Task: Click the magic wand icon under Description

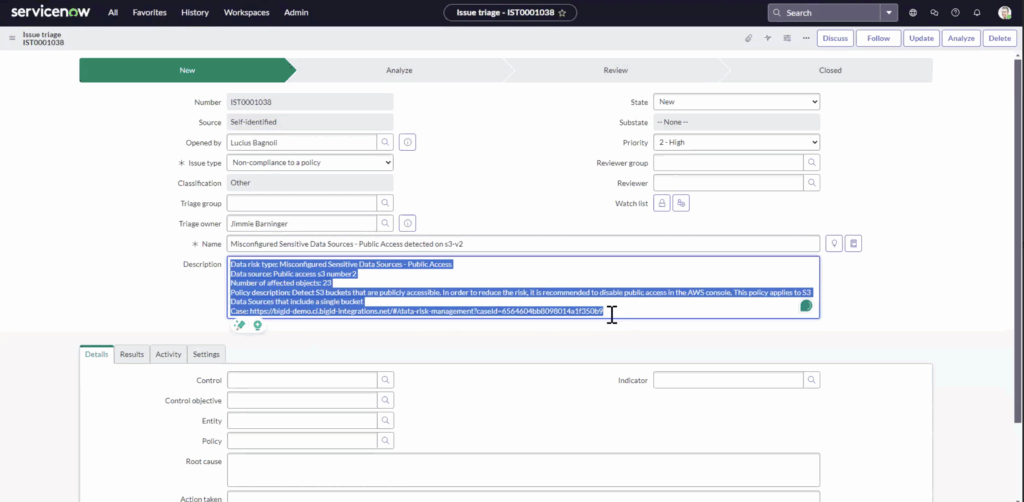Action: (240, 325)
